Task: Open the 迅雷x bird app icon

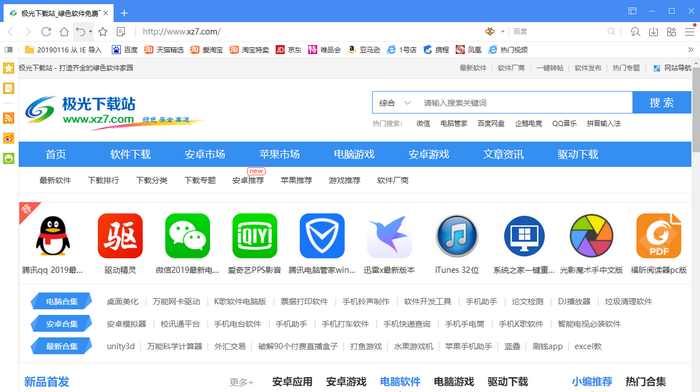Action: click(389, 236)
